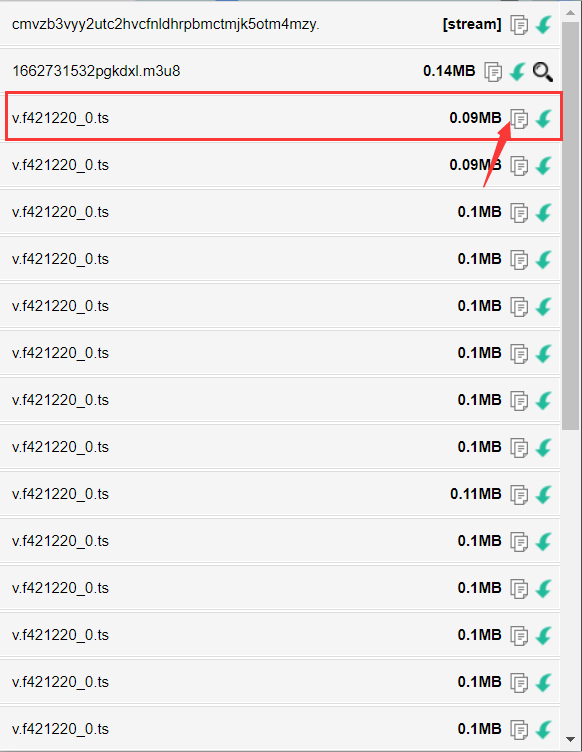Open the magnifier parser for the m3u8 file
The height and width of the screenshot is (752, 582).
coord(543,72)
